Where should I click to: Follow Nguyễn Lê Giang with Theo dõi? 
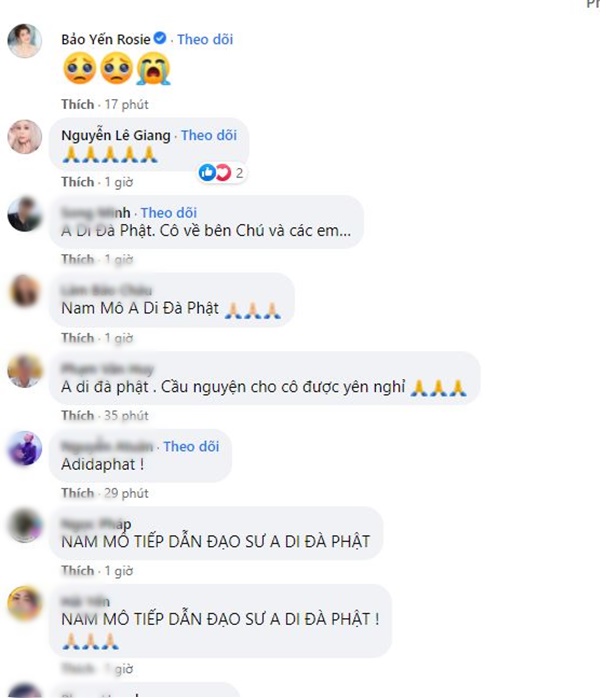[209, 135]
